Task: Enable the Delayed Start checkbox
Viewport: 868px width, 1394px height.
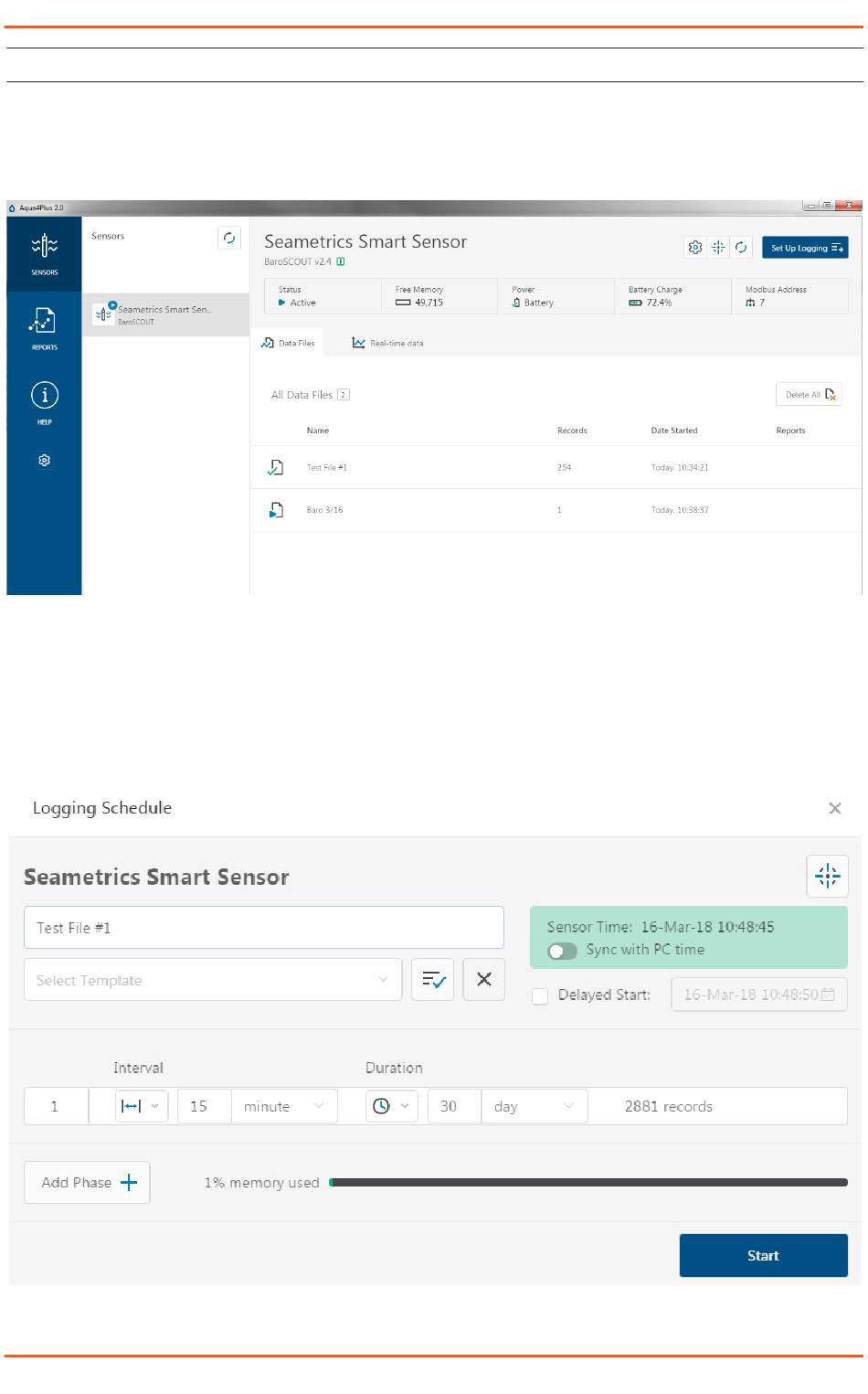Action: coord(540,995)
